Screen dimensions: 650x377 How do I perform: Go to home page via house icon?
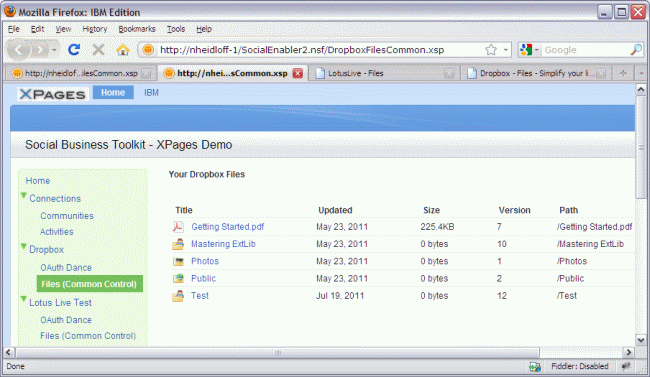coord(123,50)
